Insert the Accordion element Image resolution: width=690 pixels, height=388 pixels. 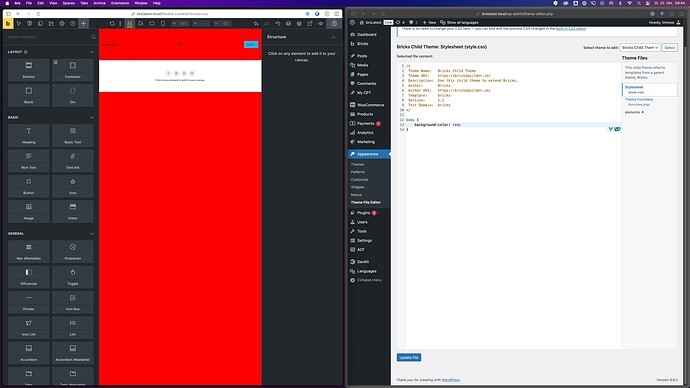29,353
